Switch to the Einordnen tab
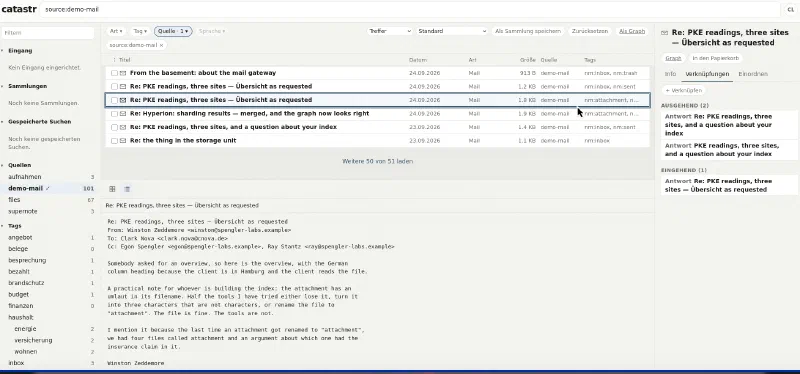 (x=753, y=74)
